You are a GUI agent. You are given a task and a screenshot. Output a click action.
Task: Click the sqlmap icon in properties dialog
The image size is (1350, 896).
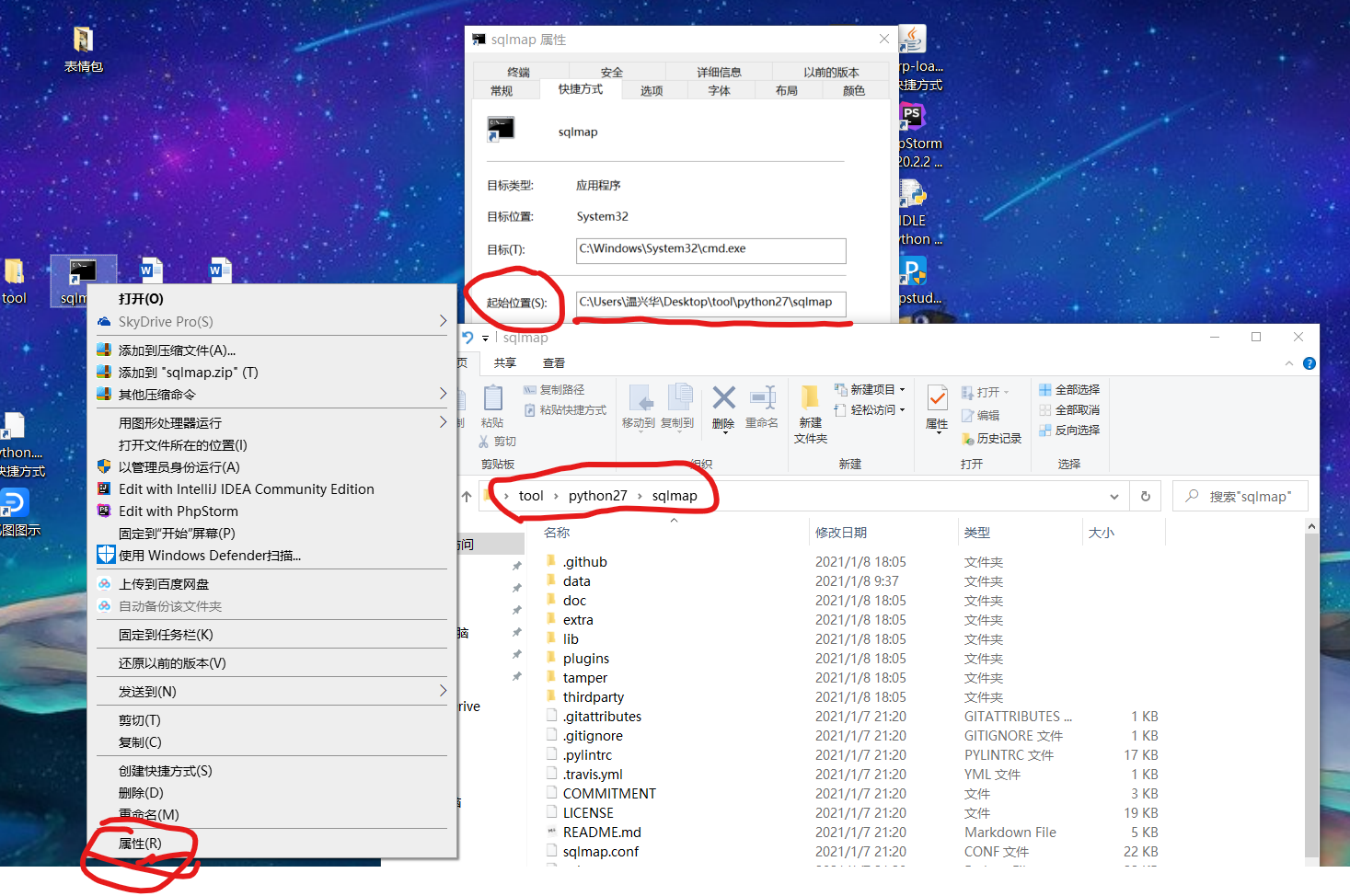(501, 130)
